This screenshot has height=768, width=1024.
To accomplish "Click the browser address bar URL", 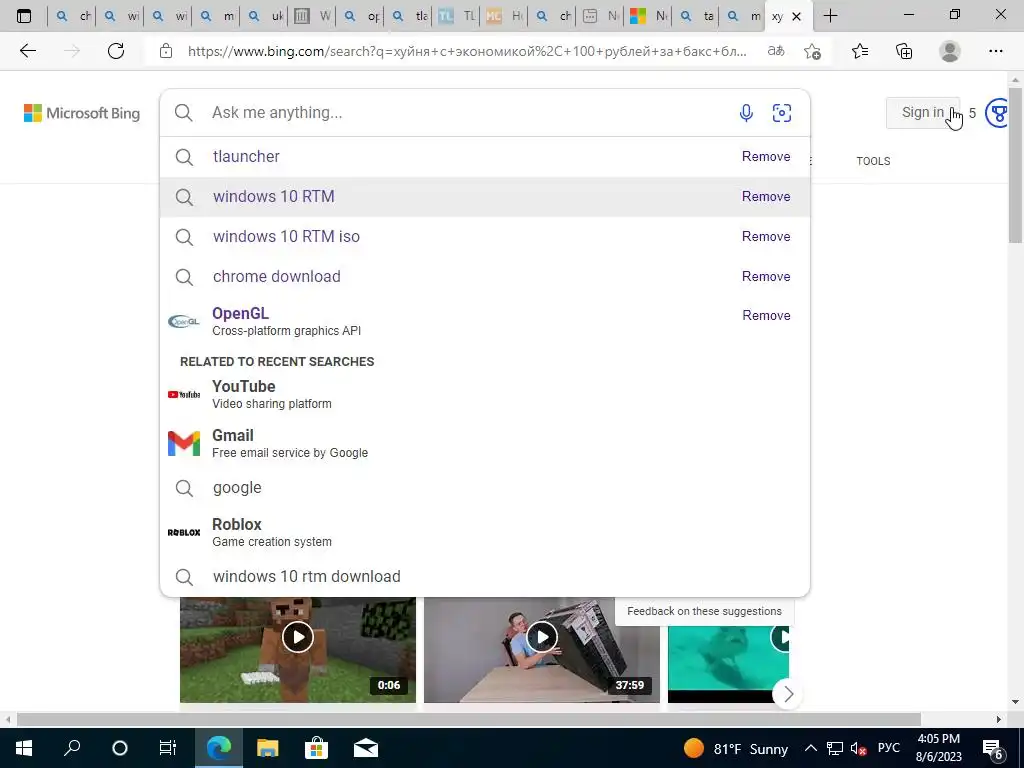I will (x=466, y=51).
